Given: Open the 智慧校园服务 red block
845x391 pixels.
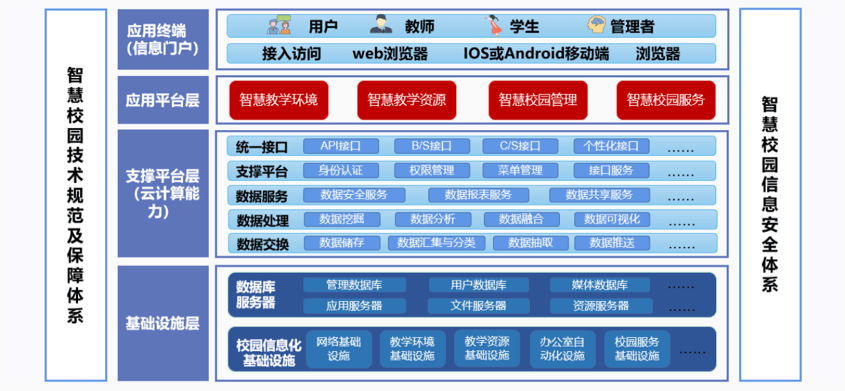Looking at the screenshot, I should (666, 100).
